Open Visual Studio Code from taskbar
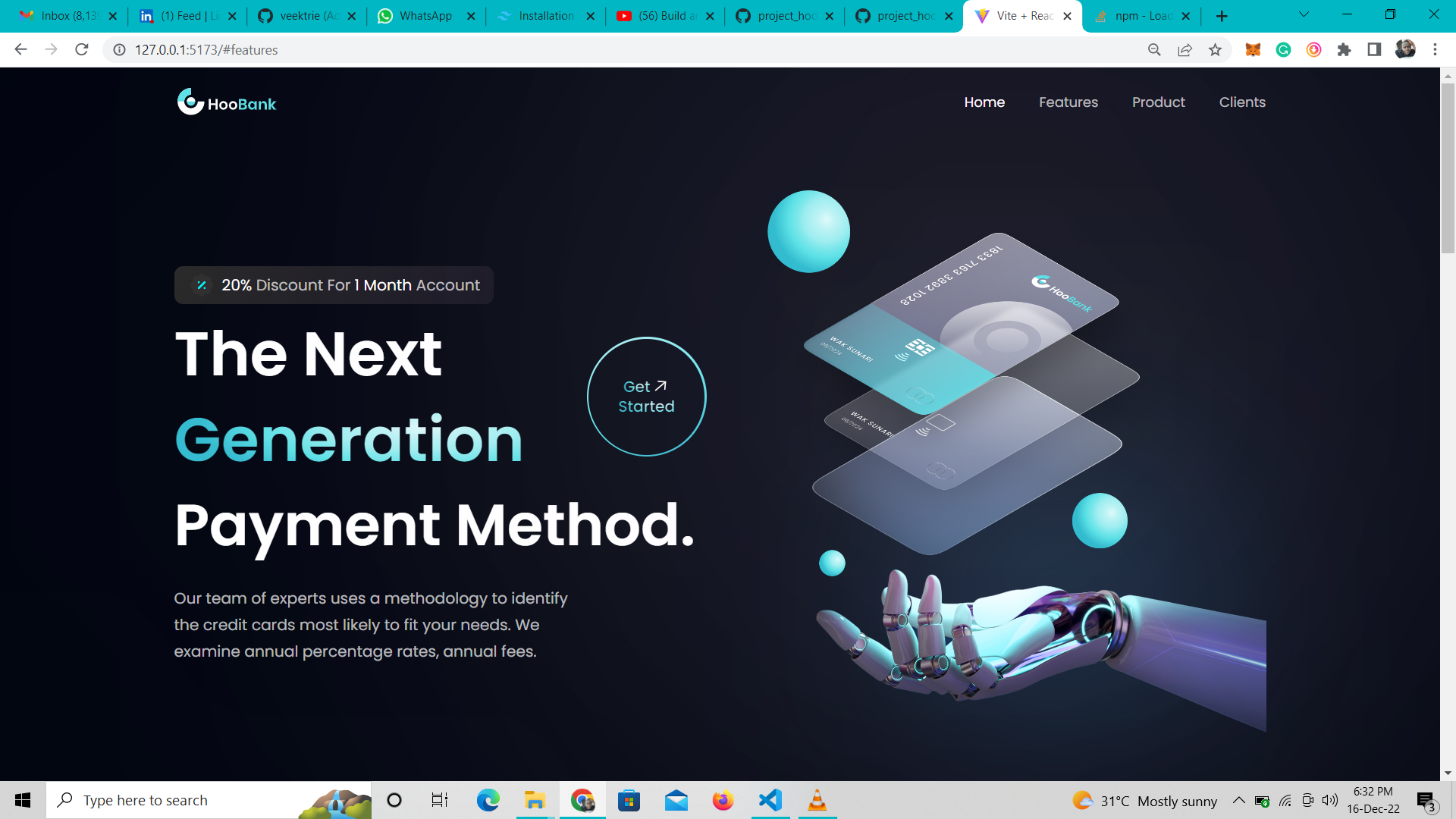The height and width of the screenshot is (819, 1456). (x=770, y=800)
